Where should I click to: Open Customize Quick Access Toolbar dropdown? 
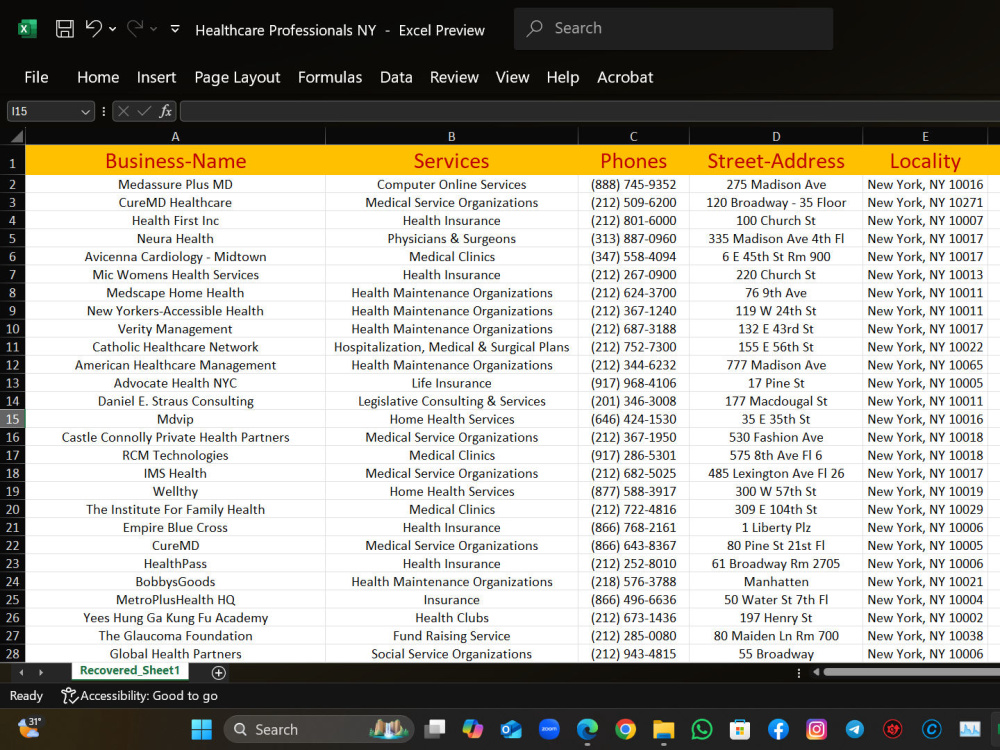pyautogui.click(x=175, y=29)
